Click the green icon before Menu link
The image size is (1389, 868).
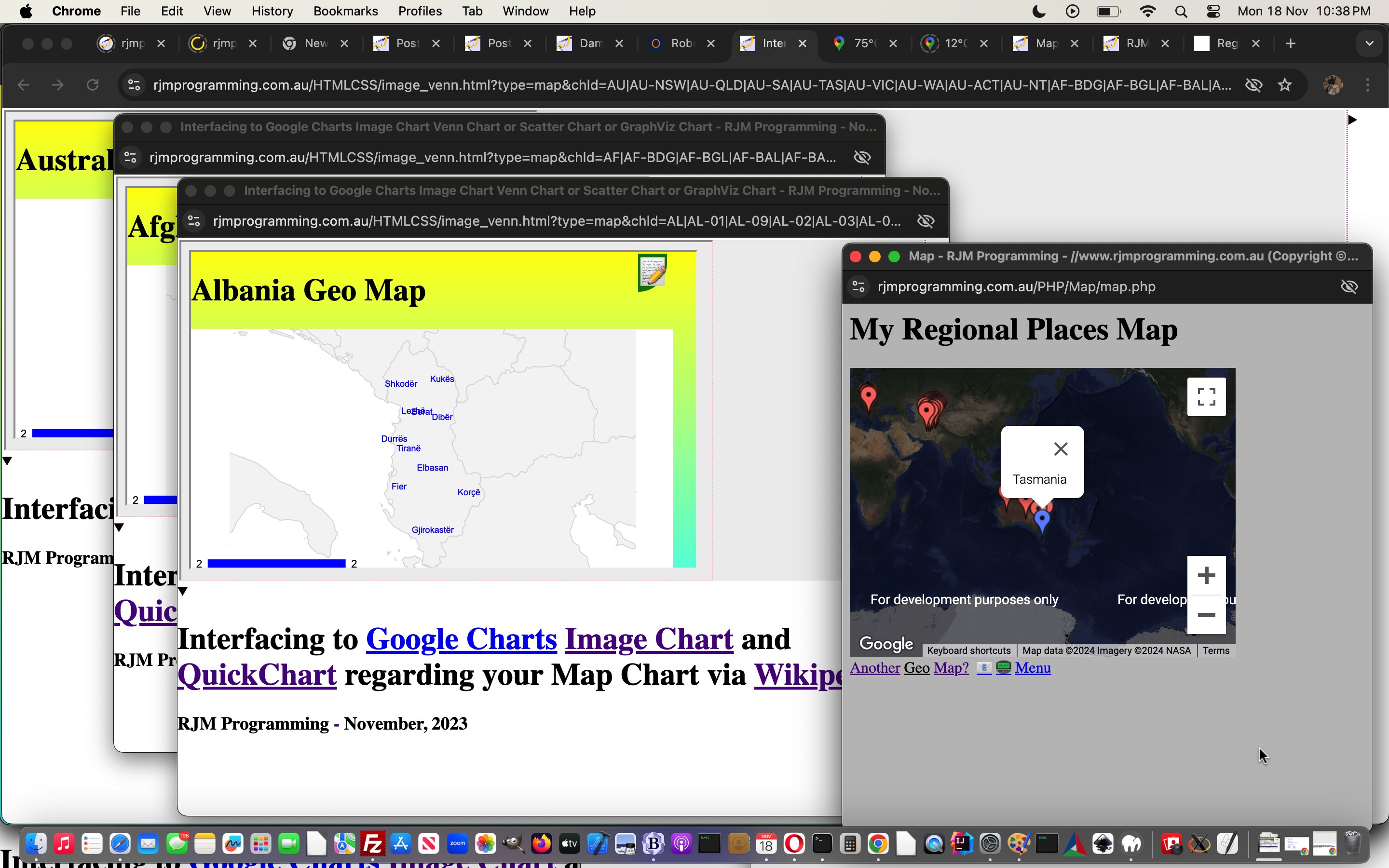1003,668
